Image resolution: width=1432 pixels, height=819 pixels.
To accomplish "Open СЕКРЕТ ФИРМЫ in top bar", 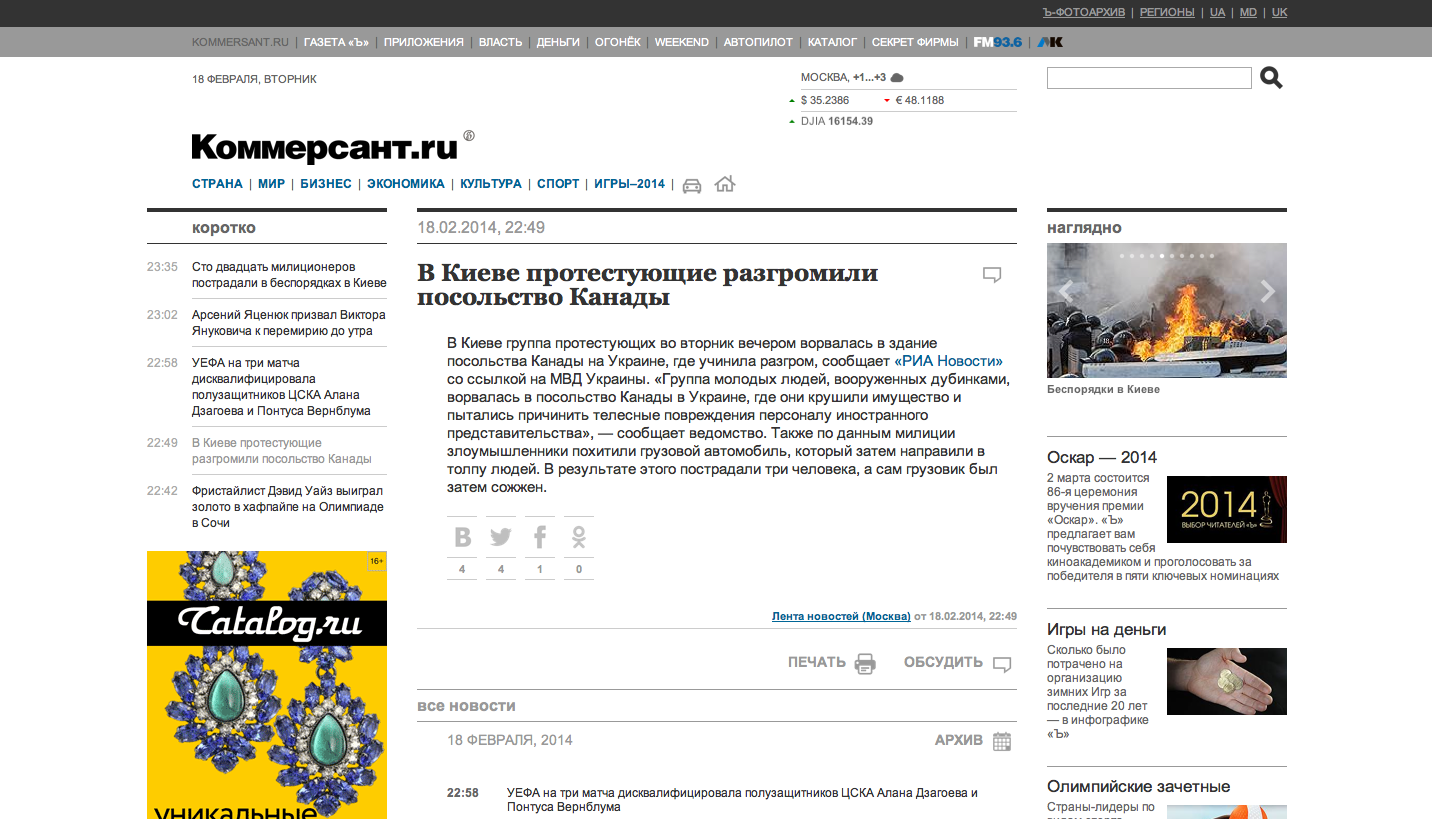I will [915, 42].
